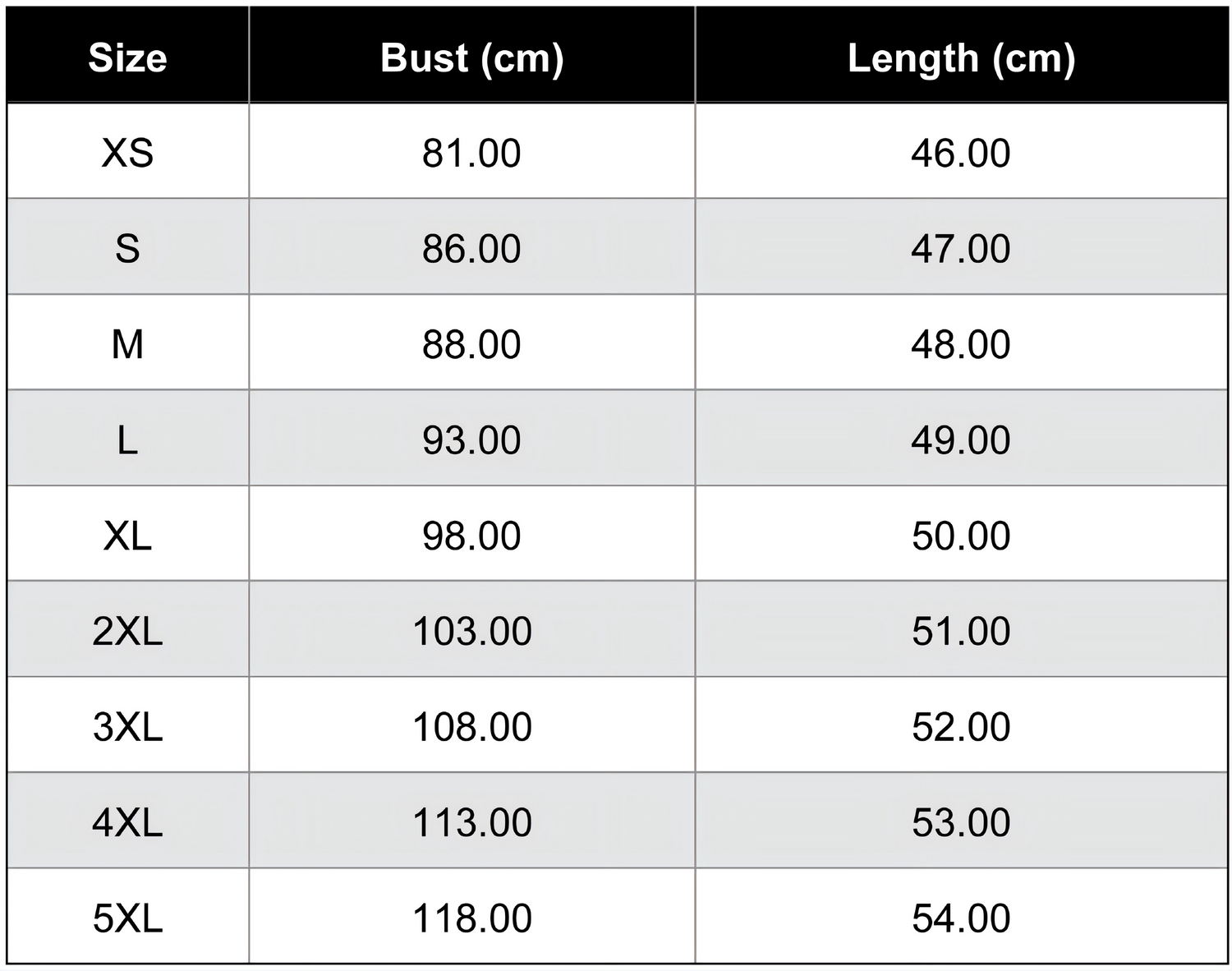Click length value 48.00 for M
Image resolution: width=1232 pixels, height=971 pixels.
click(x=961, y=344)
